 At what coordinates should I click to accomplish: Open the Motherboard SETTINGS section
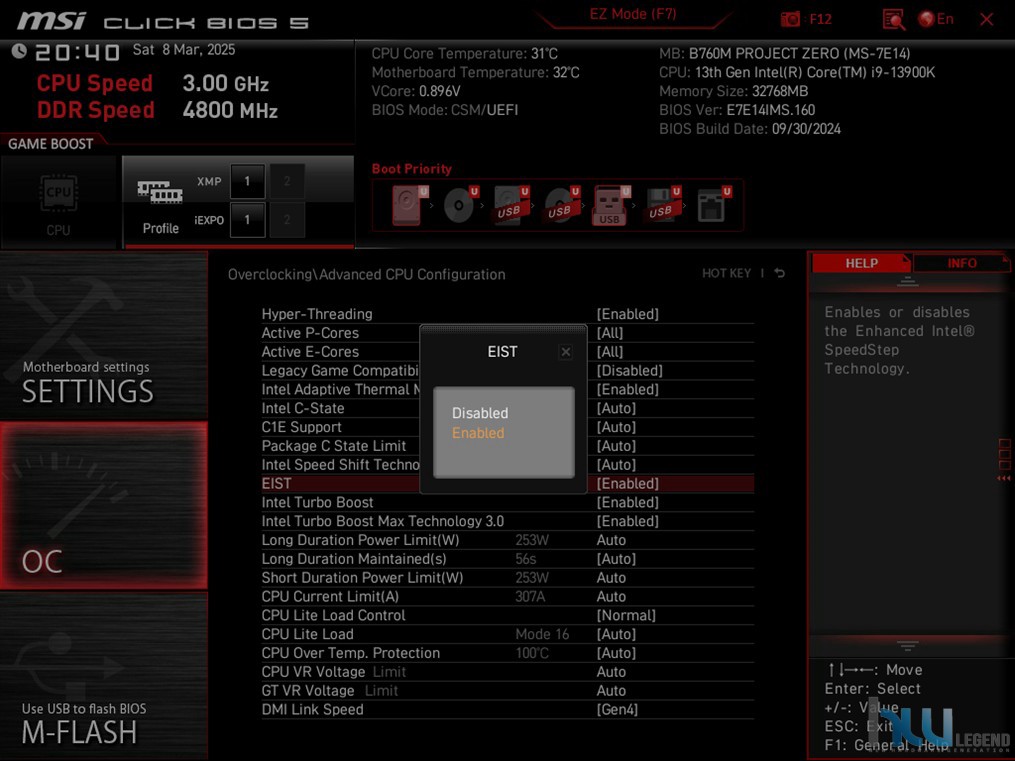104,336
